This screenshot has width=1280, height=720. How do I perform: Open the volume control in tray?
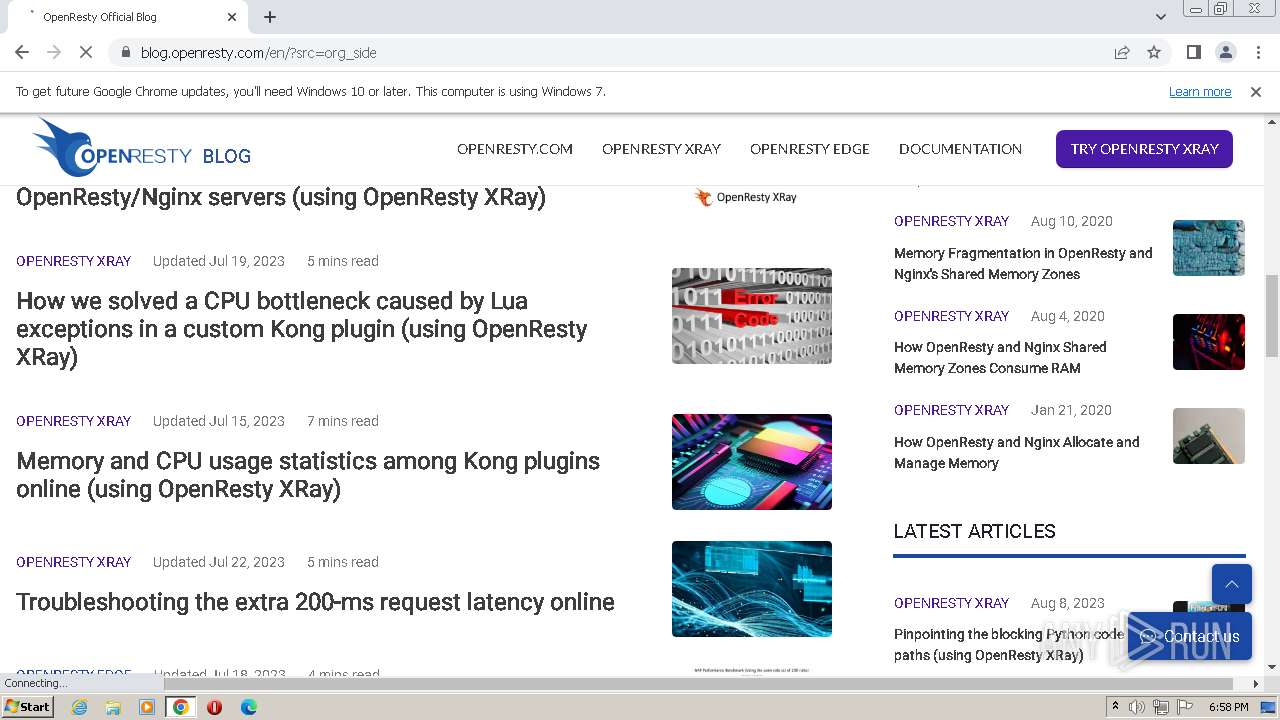pyautogui.click(x=1137, y=707)
